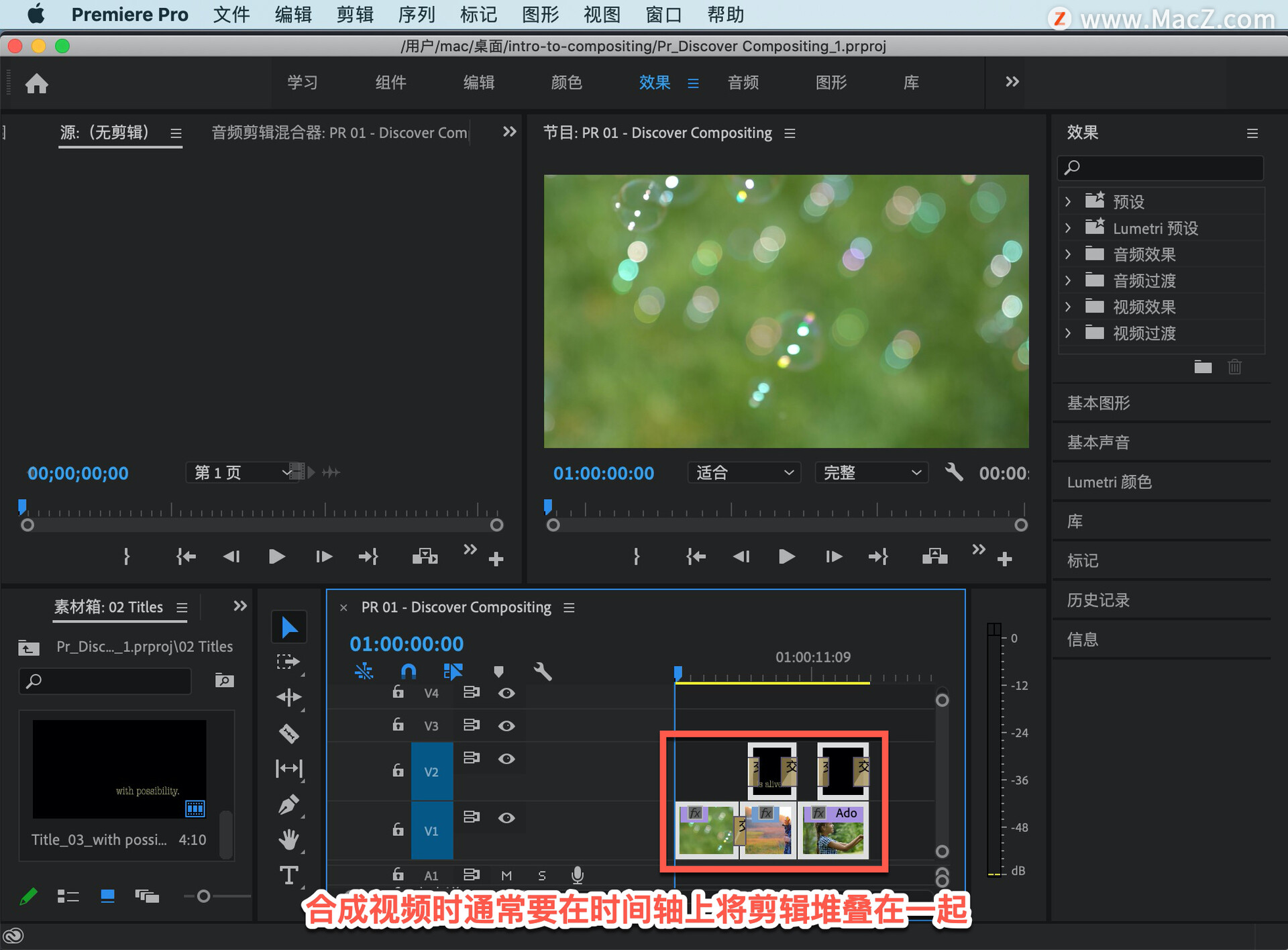Viewport: 1288px width, 950px height.
Task: Open Program monitor settings wrench
Action: click(x=954, y=472)
